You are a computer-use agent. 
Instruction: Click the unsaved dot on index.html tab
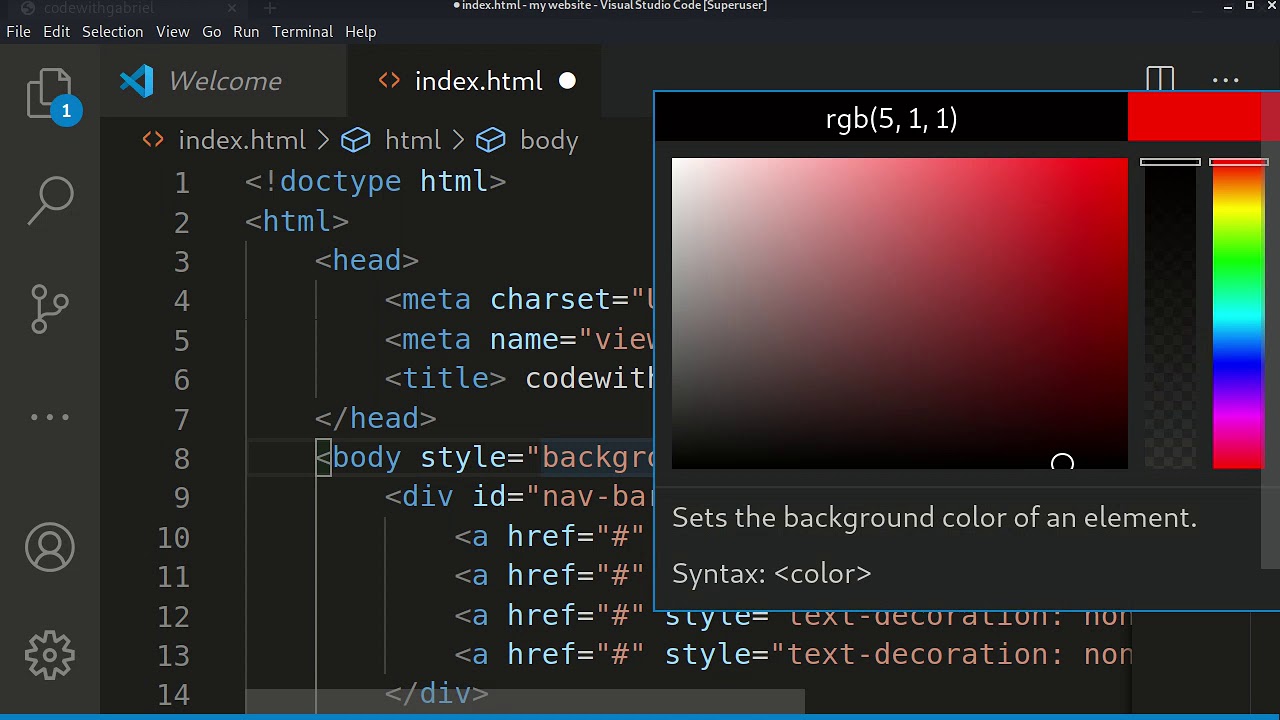coord(567,81)
